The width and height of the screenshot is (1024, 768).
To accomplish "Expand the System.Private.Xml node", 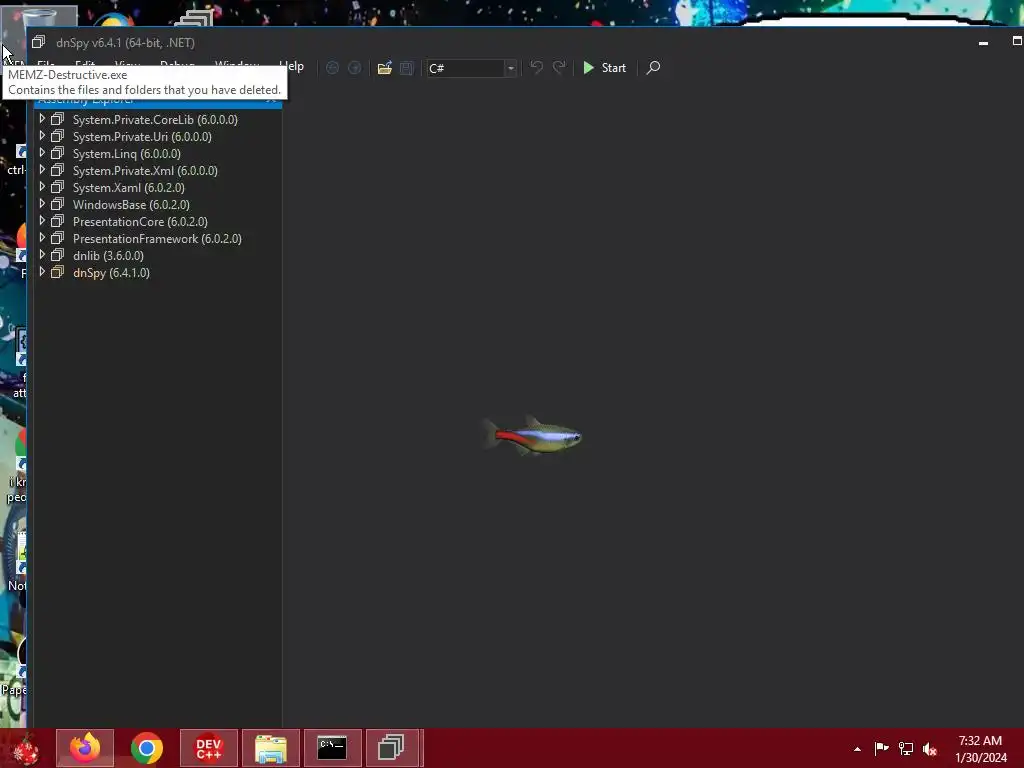I will 42,170.
